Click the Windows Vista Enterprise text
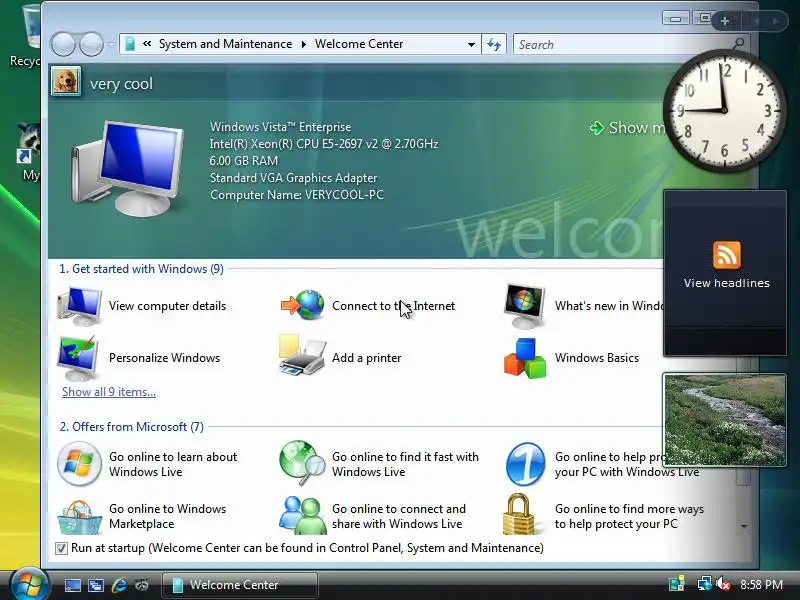 click(280, 127)
